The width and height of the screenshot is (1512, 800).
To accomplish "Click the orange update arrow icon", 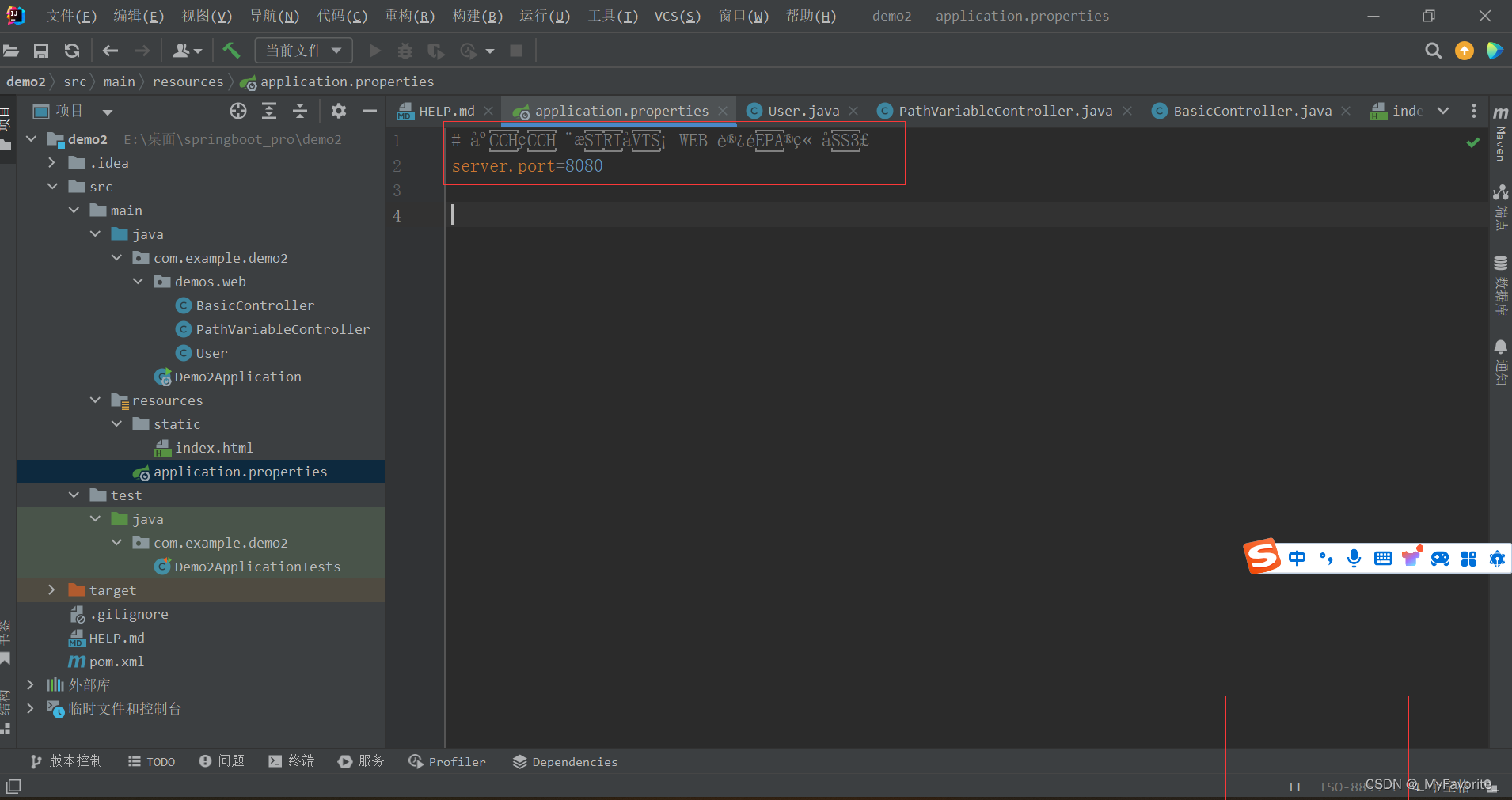I will coord(1465,51).
